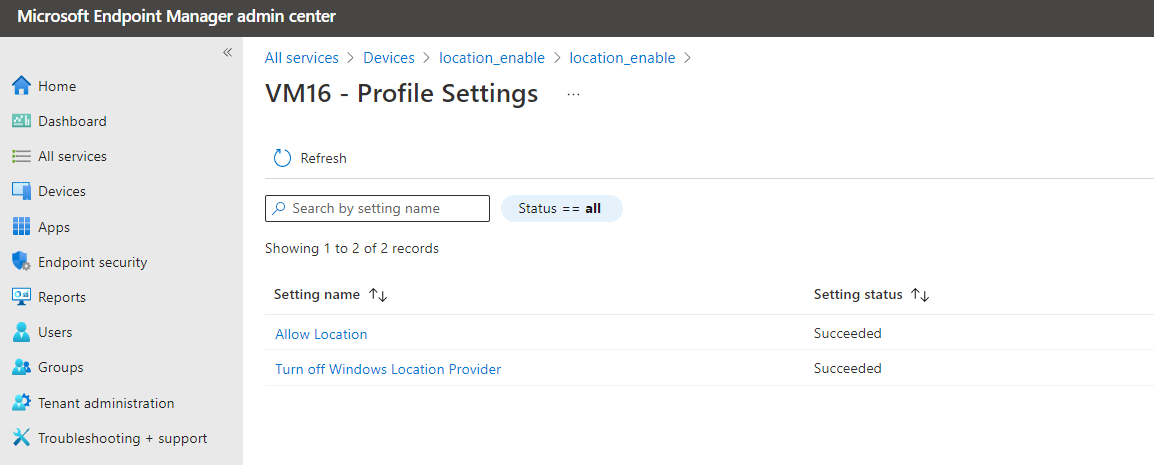This screenshot has height=465, width=1154.
Task: Click the Setting name column header
Action: 316,294
